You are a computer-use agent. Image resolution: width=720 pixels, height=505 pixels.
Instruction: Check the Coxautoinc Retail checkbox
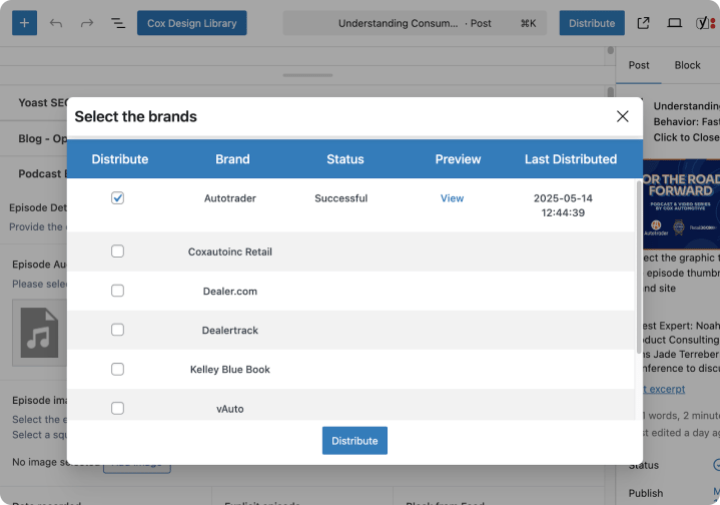(x=118, y=251)
